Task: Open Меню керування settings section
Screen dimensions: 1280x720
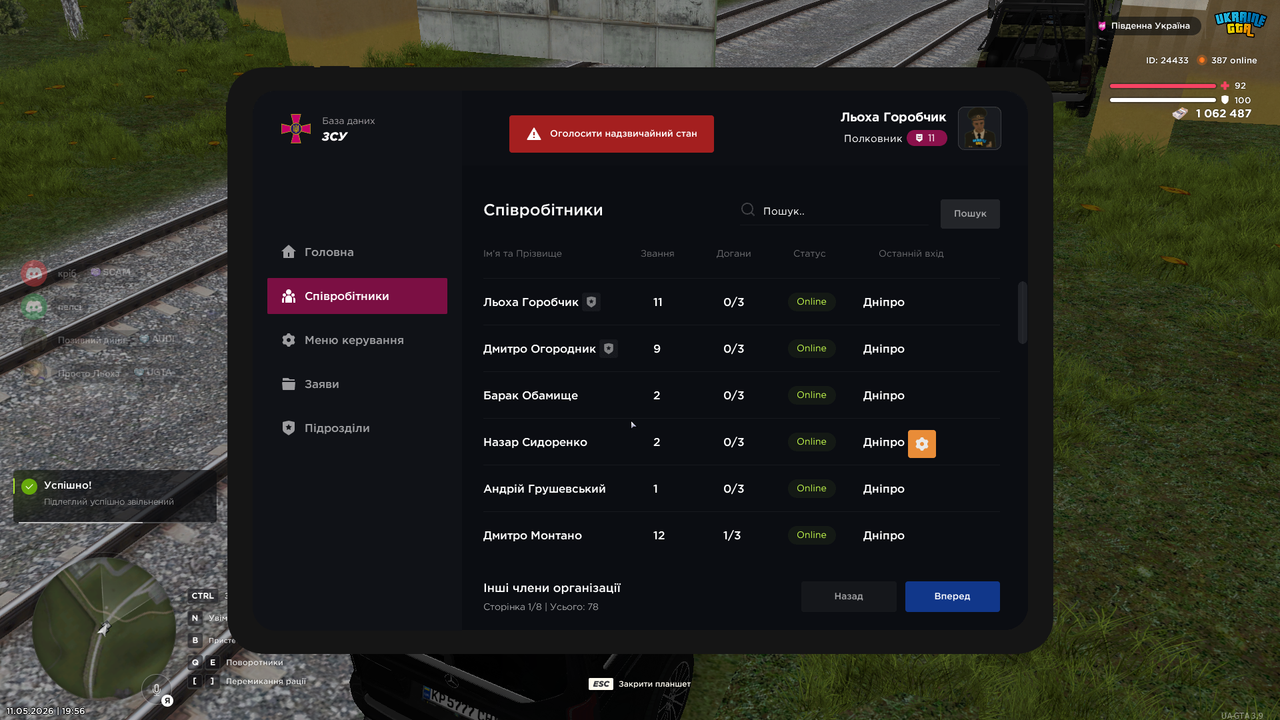Action: point(357,340)
